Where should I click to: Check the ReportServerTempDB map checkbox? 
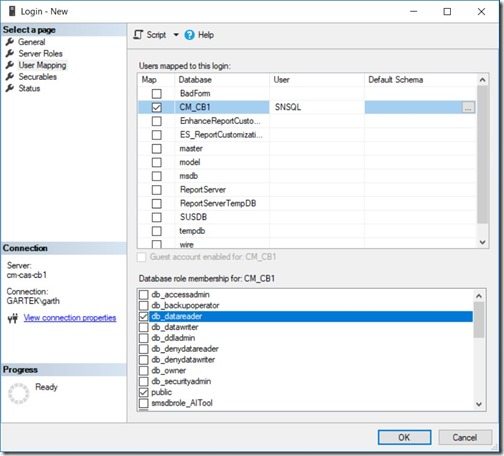pyautogui.click(x=157, y=203)
